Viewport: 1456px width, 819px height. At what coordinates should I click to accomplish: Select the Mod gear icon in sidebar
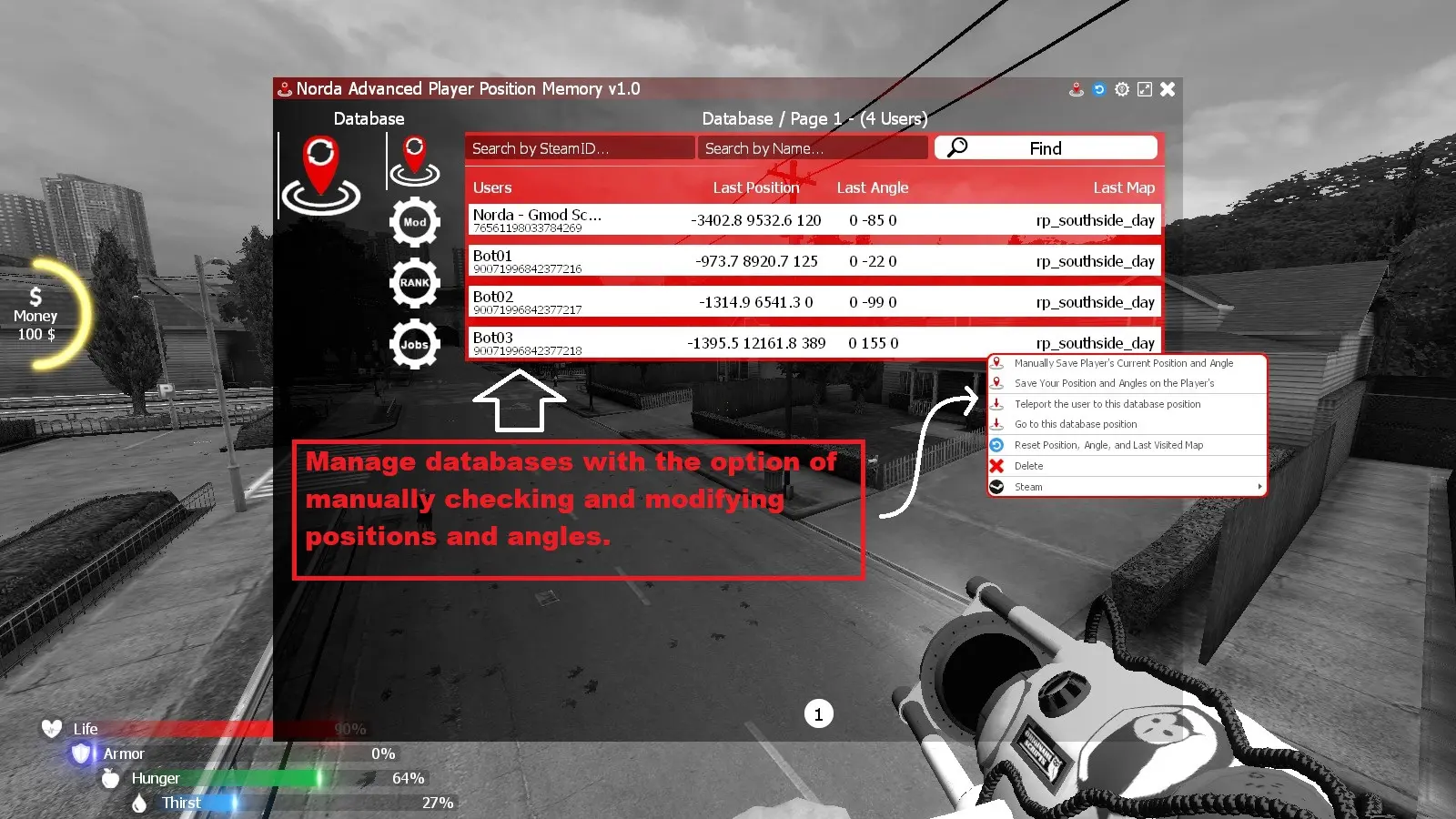pyautogui.click(x=415, y=221)
